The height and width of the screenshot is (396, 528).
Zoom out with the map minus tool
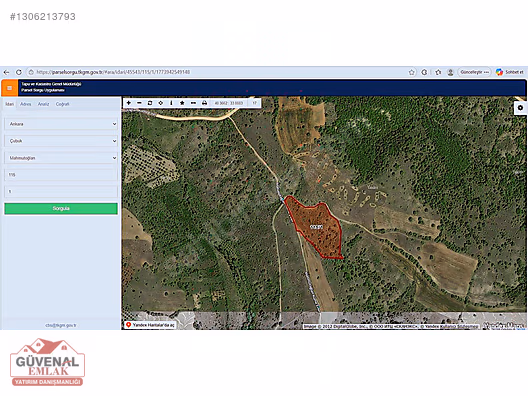[139, 103]
